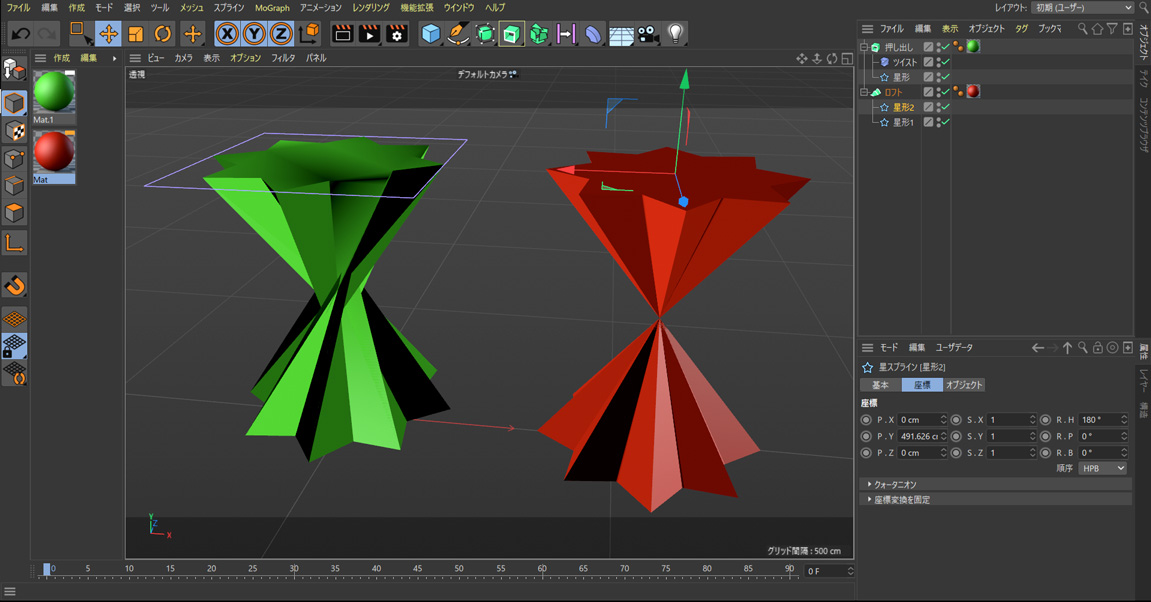1151x602 pixels.
Task: Click the 基本 tab button
Action: click(880, 385)
